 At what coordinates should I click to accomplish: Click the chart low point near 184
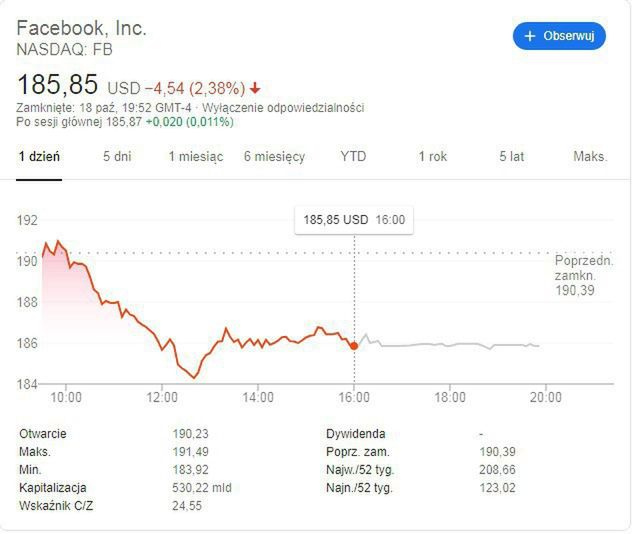pos(194,377)
